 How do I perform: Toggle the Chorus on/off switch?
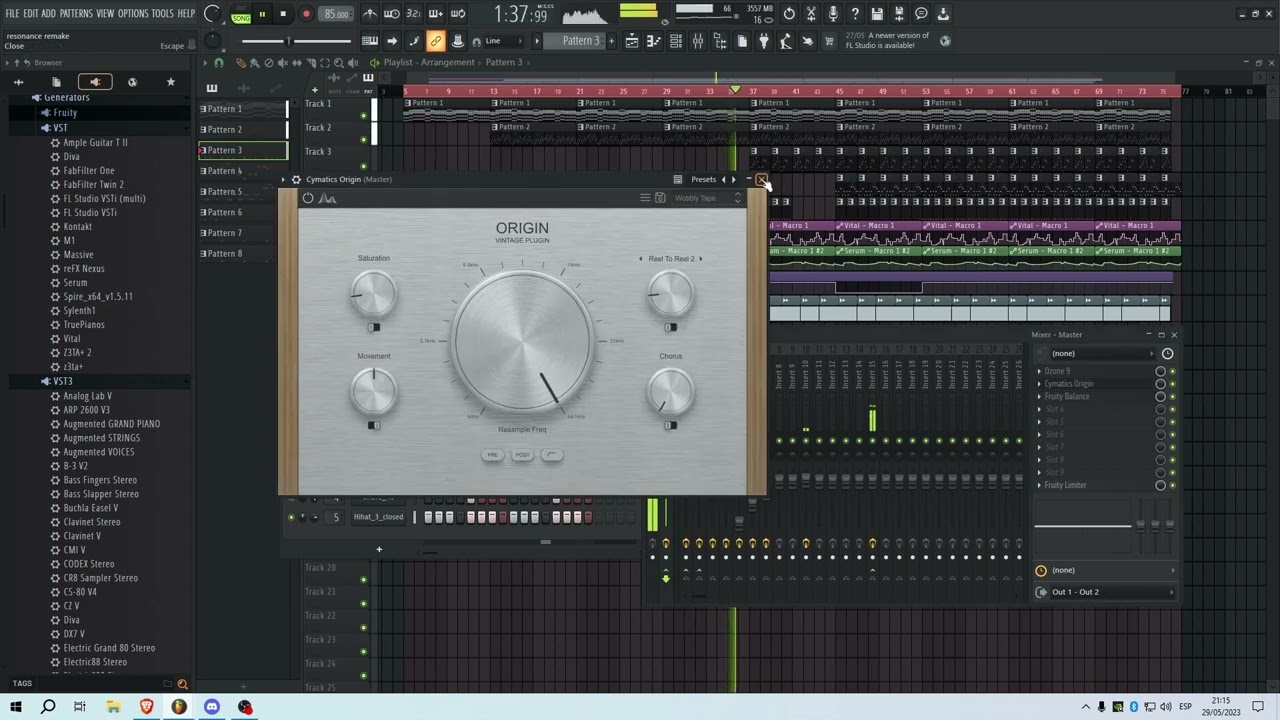pyautogui.click(x=670, y=425)
